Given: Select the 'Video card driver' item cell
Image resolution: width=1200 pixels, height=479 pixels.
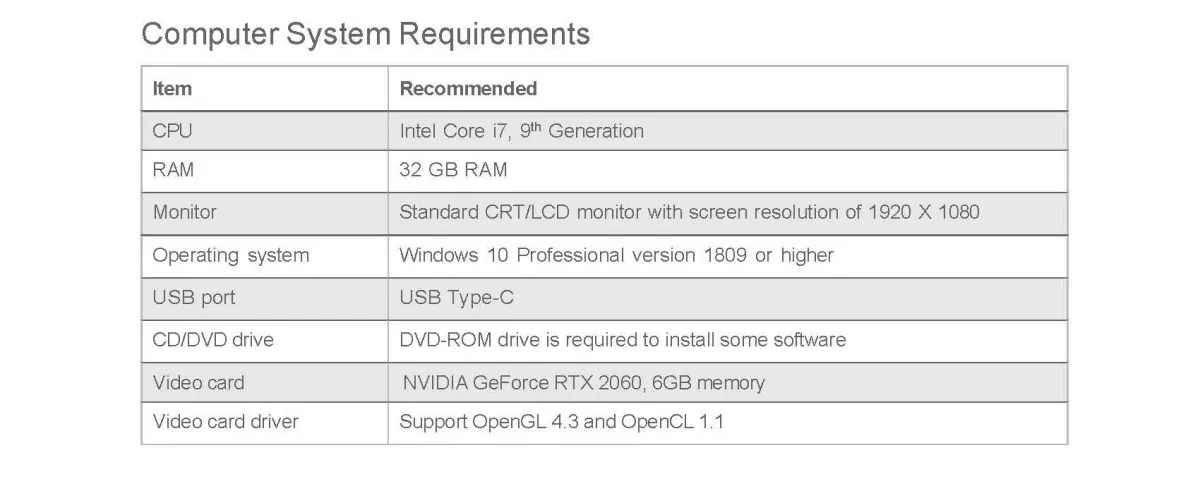Looking at the screenshot, I should point(225,422).
